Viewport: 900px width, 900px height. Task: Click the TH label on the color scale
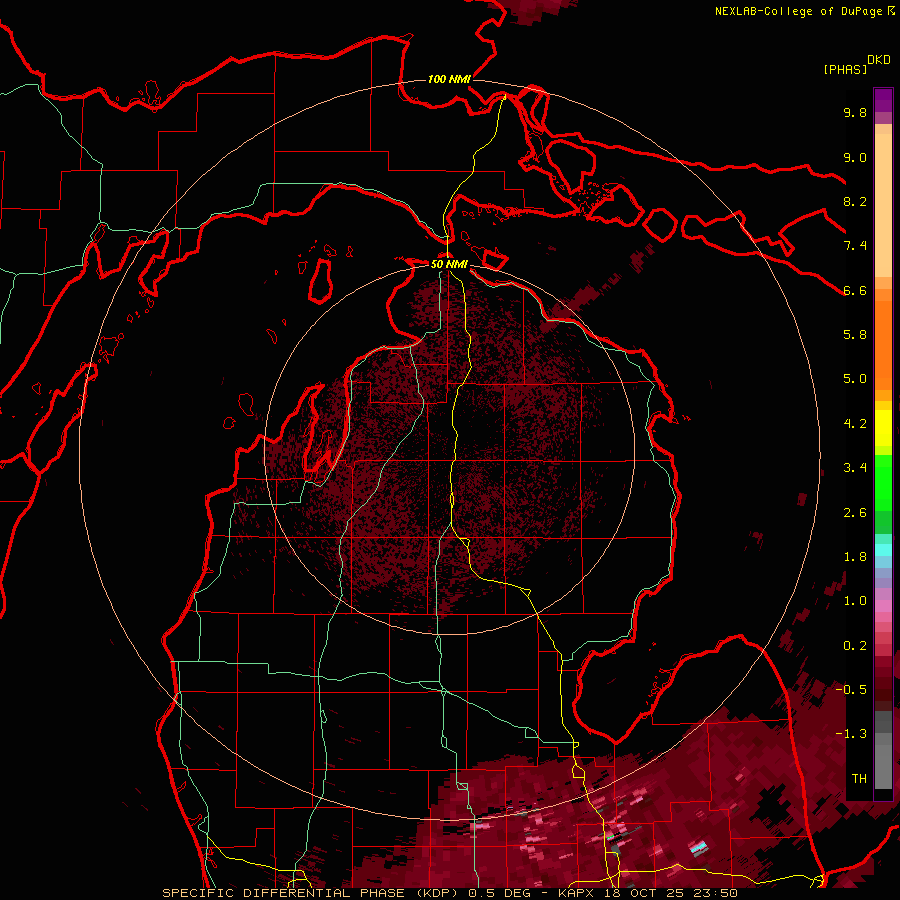tap(859, 779)
